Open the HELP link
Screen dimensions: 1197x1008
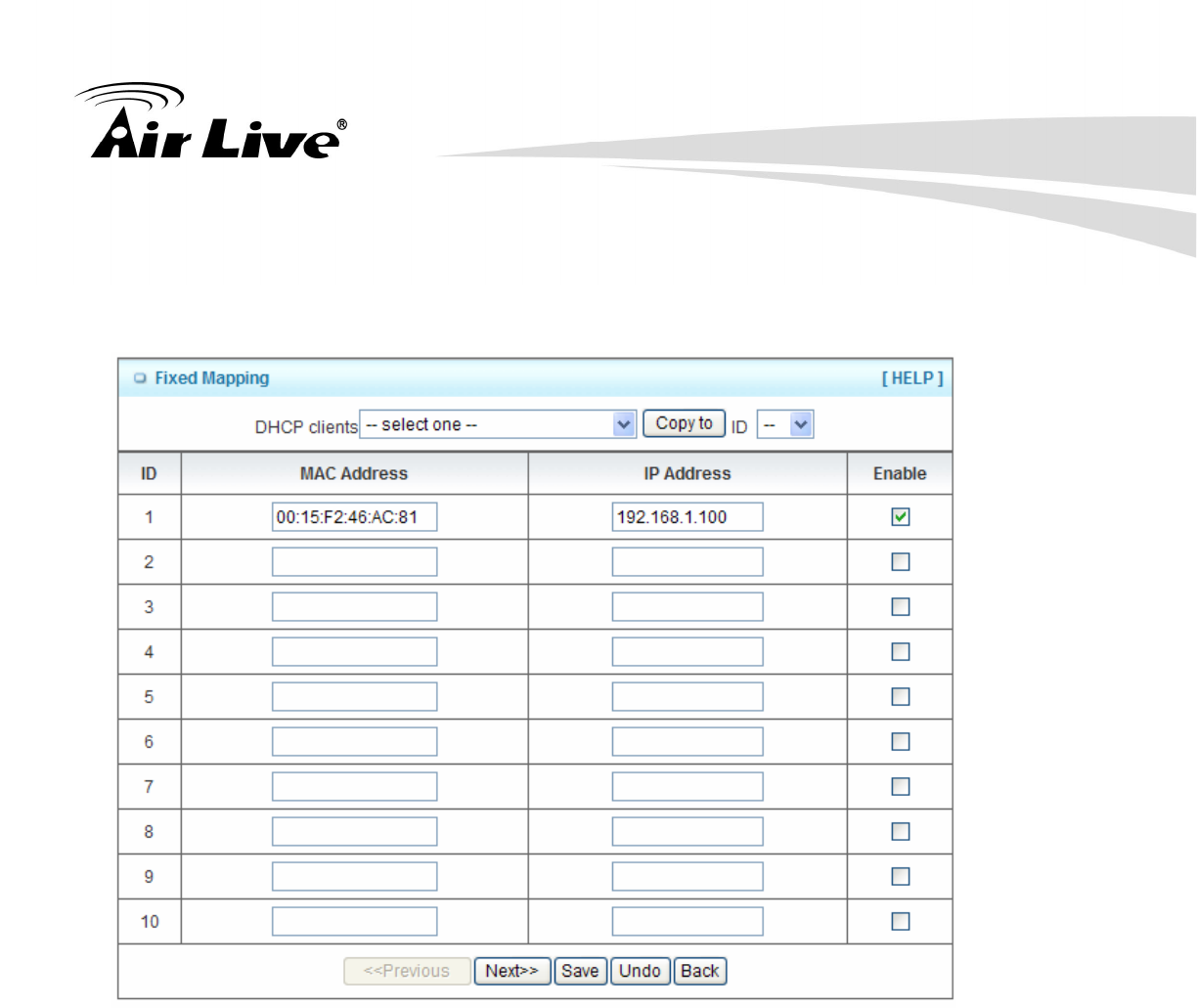coord(912,378)
